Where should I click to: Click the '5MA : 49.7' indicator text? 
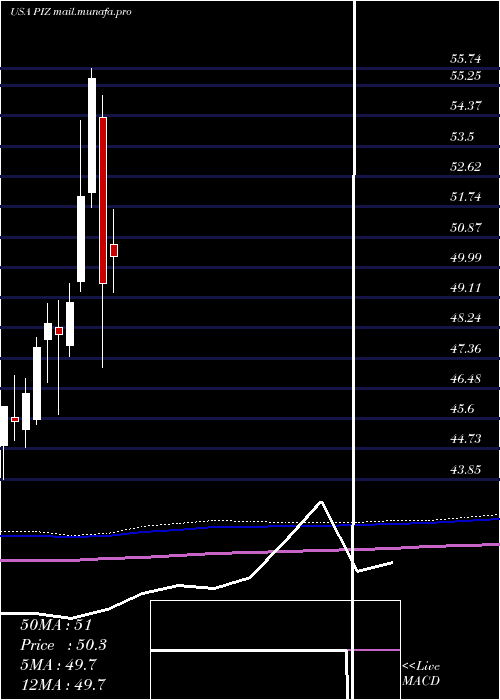58,665
